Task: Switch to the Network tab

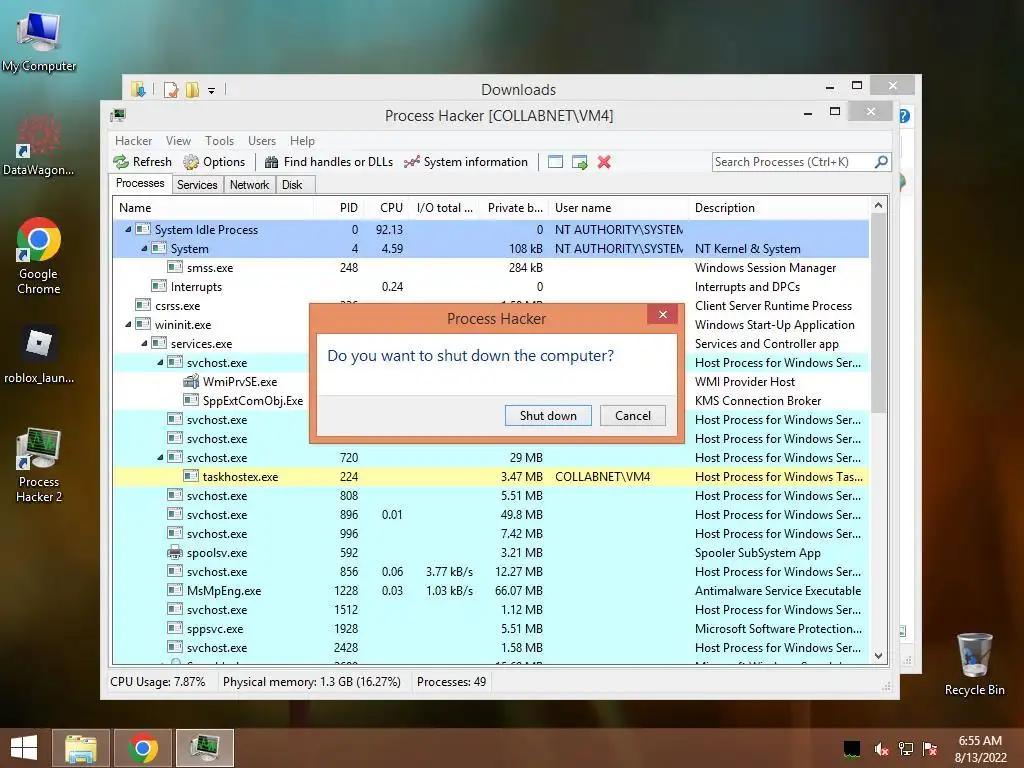Action: click(x=249, y=185)
